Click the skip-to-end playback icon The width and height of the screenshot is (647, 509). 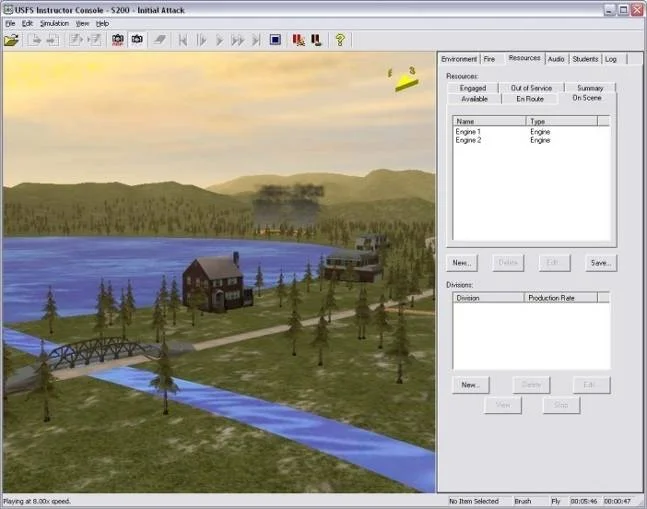256,40
